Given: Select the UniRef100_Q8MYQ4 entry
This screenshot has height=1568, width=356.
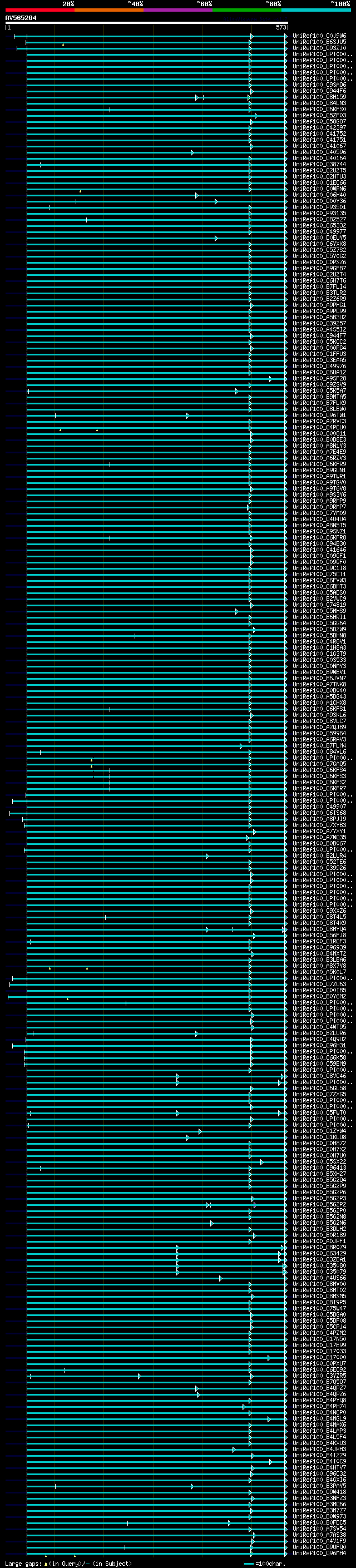Looking at the screenshot, I should coord(319,929).
